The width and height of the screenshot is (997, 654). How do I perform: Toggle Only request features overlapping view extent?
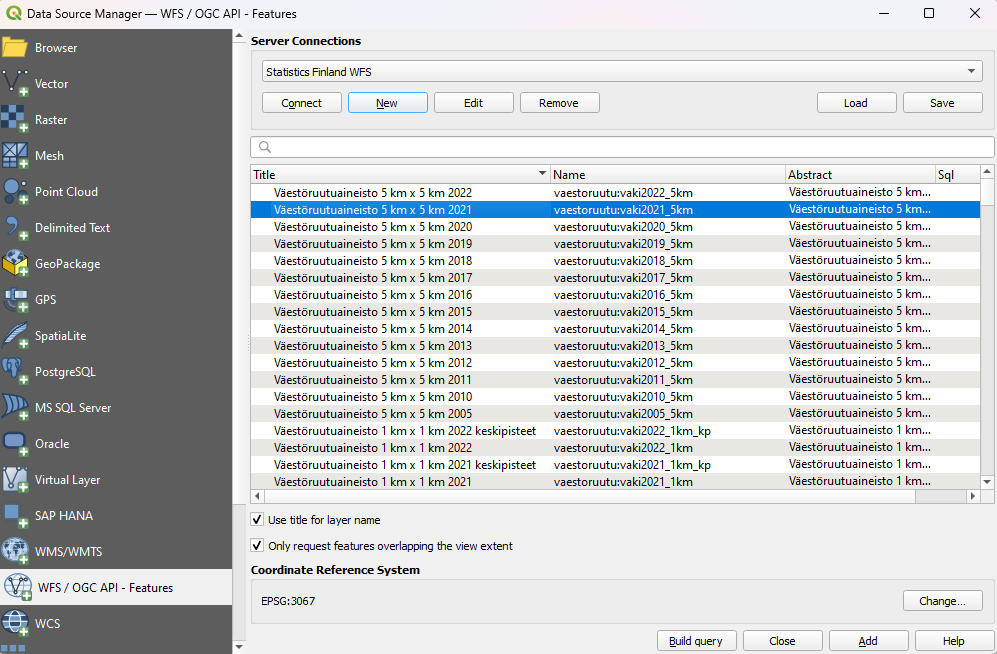257,546
